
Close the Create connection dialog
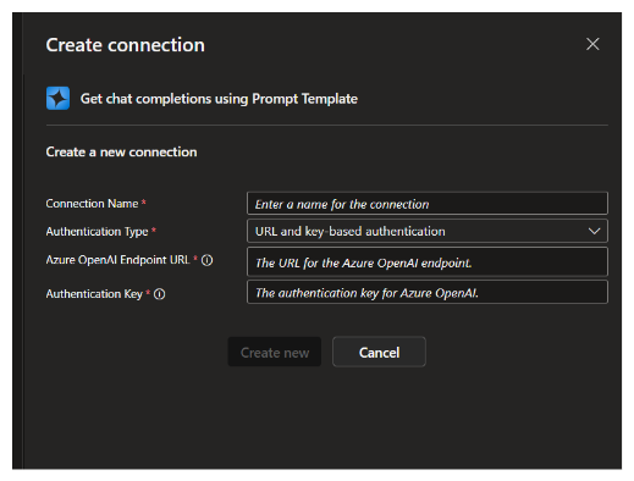pos(592,44)
